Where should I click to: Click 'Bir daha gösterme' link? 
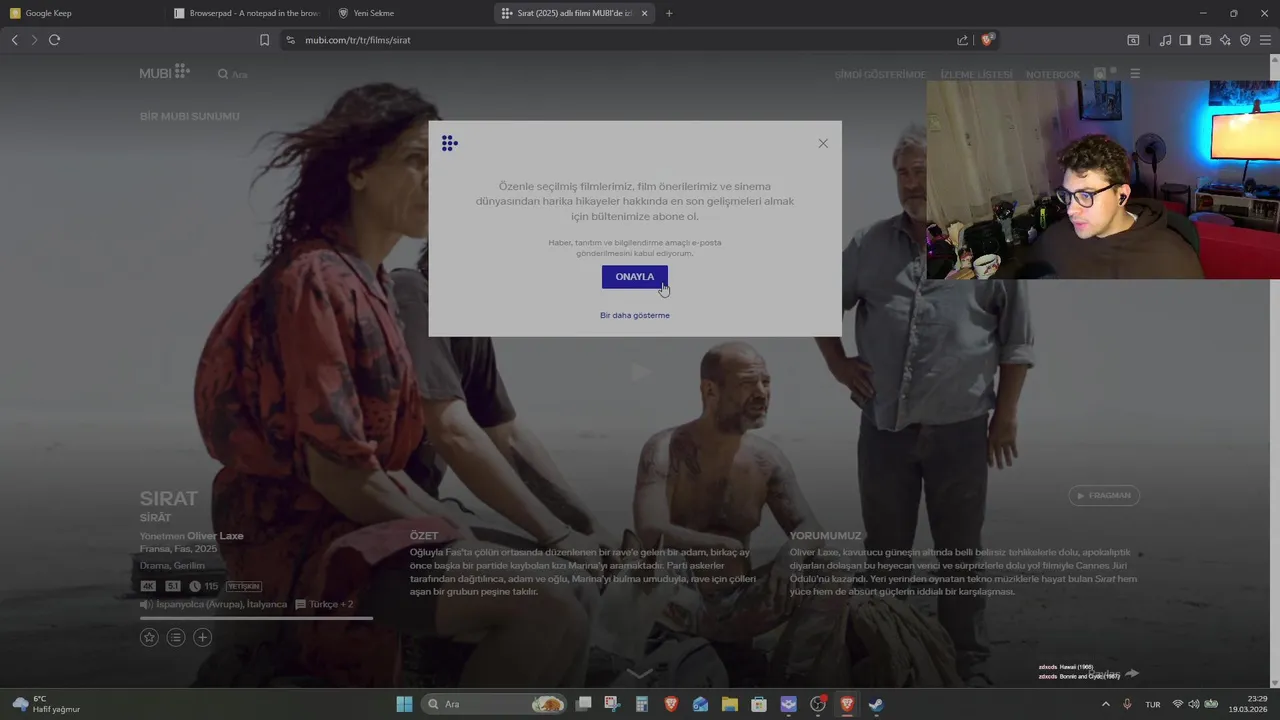[x=635, y=315]
